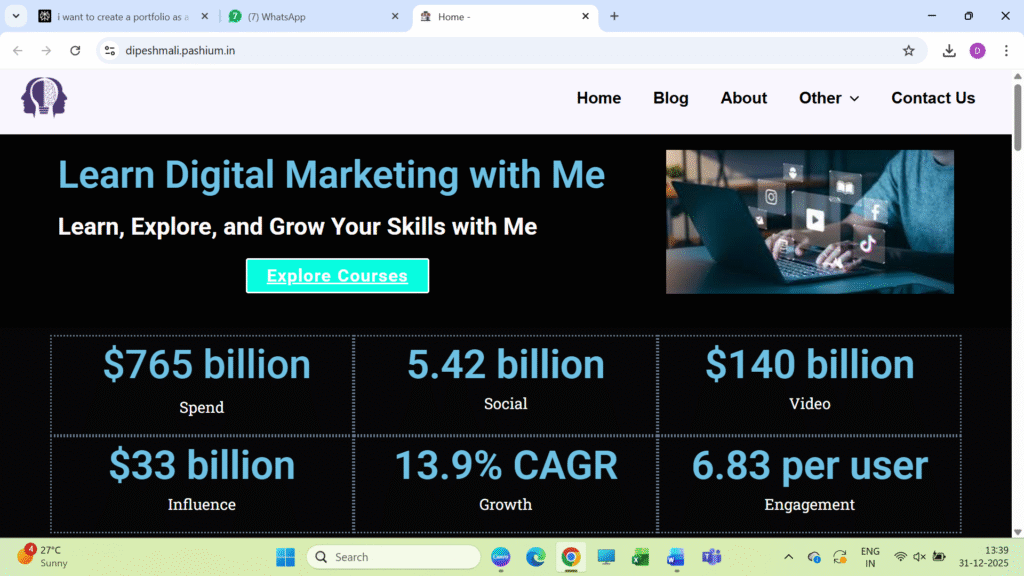Expand the Other menu in site navigation

829,98
